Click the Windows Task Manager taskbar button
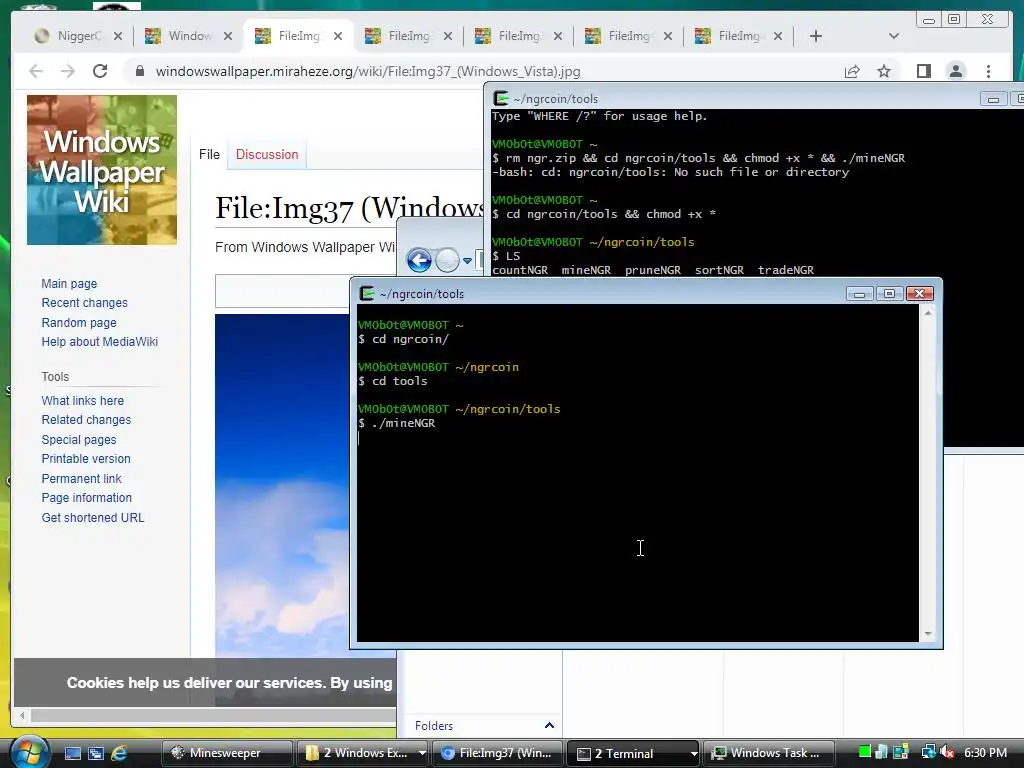 [767, 753]
